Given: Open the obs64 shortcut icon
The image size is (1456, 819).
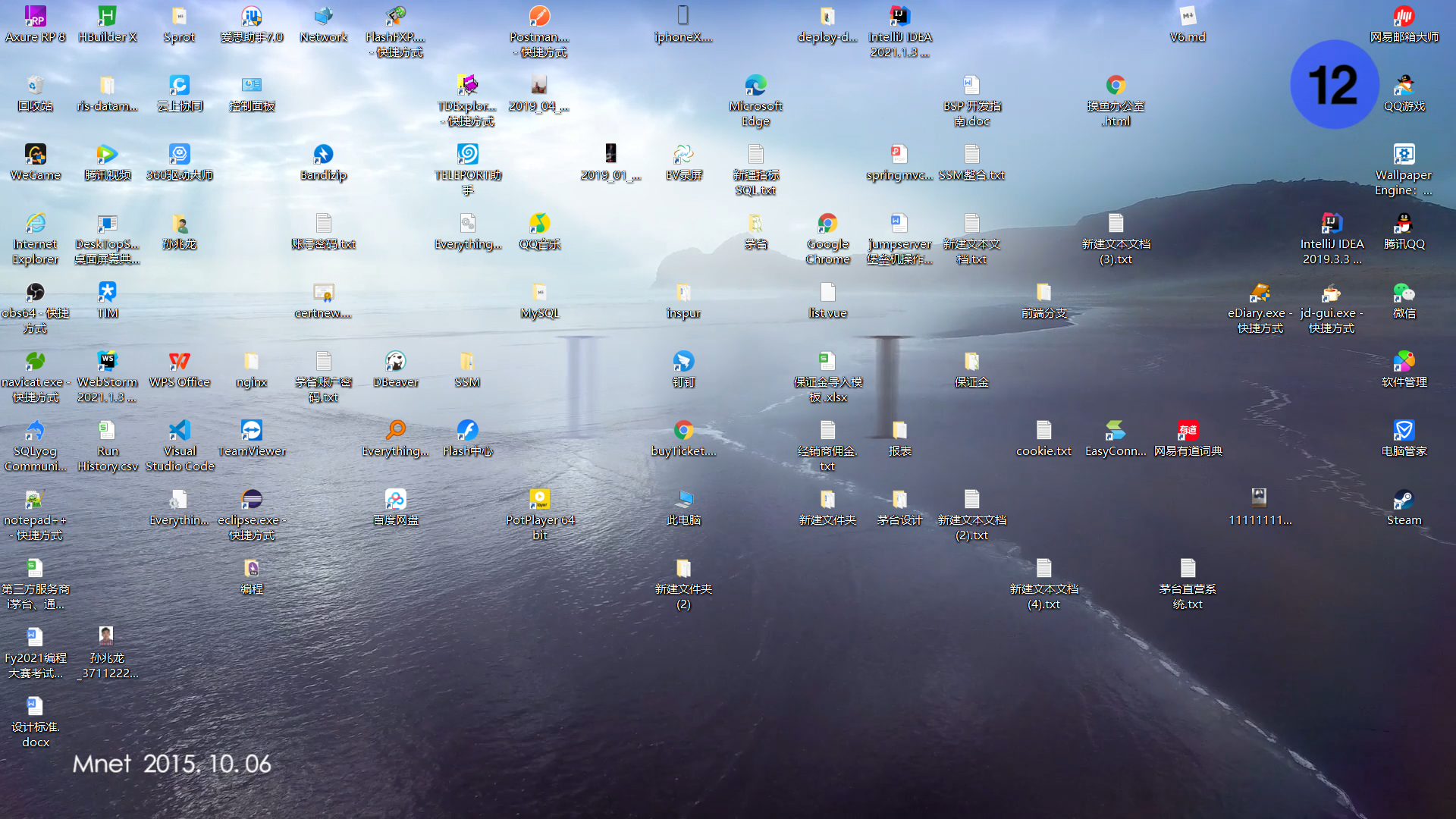Looking at the screenshot, I should [x=35, y=308].
